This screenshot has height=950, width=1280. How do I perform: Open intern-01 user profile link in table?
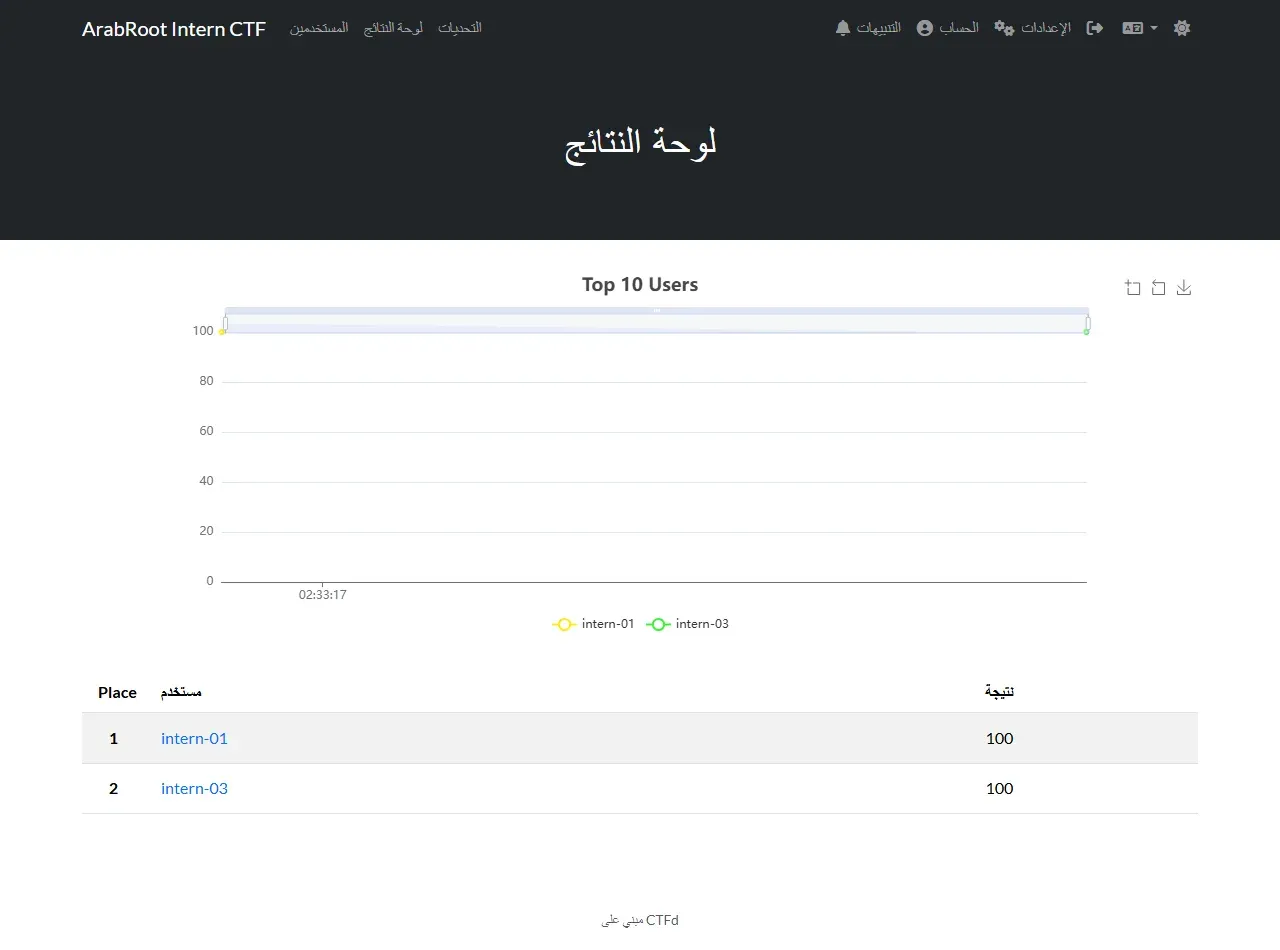[194, 739]
